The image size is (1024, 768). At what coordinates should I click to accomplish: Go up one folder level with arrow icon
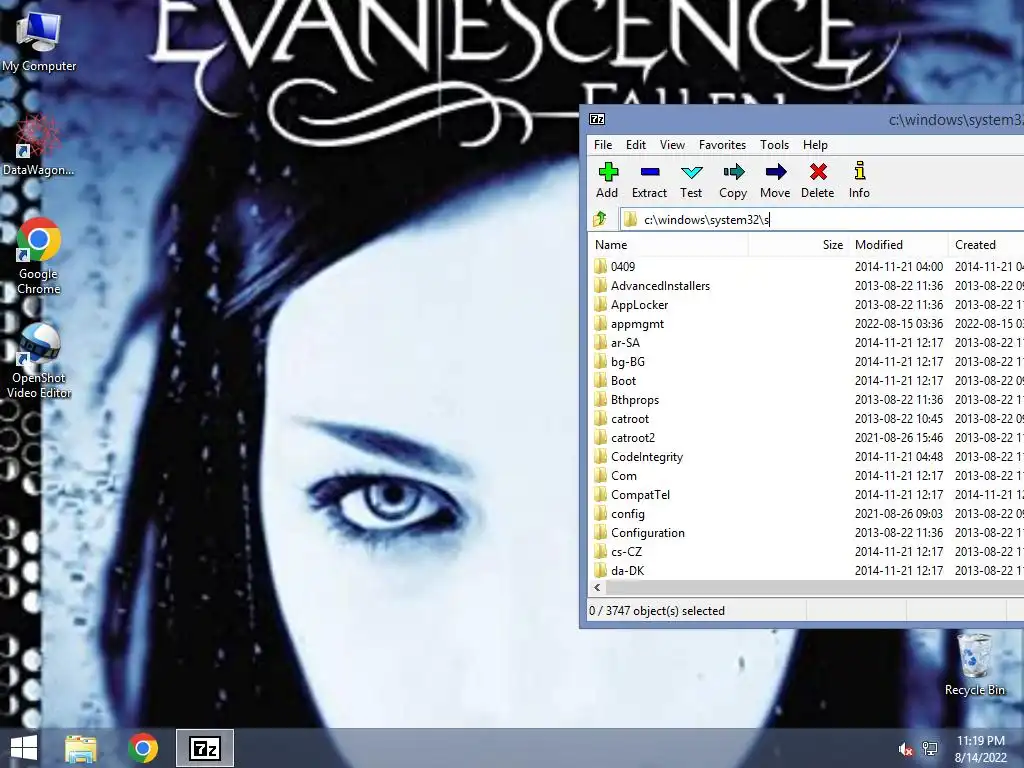click(600, 219)
